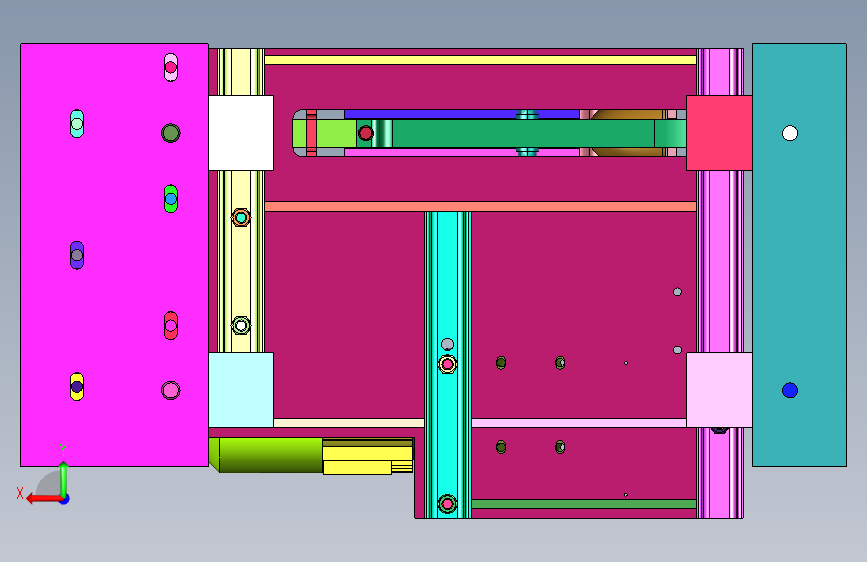Screen dimensions: 867x562
Task: Click the green Y axis arrow of the triad
Action: pos(64,480)
